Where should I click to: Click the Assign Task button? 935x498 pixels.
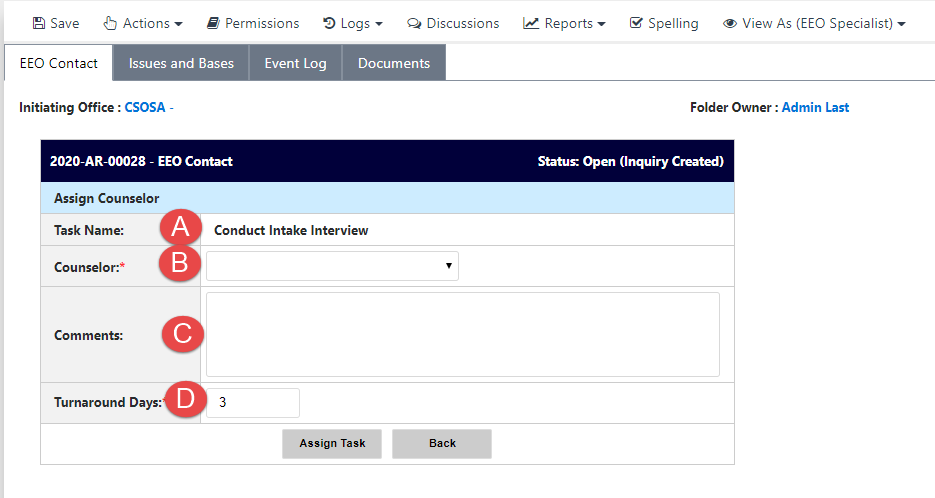click(x=332, y=443)
